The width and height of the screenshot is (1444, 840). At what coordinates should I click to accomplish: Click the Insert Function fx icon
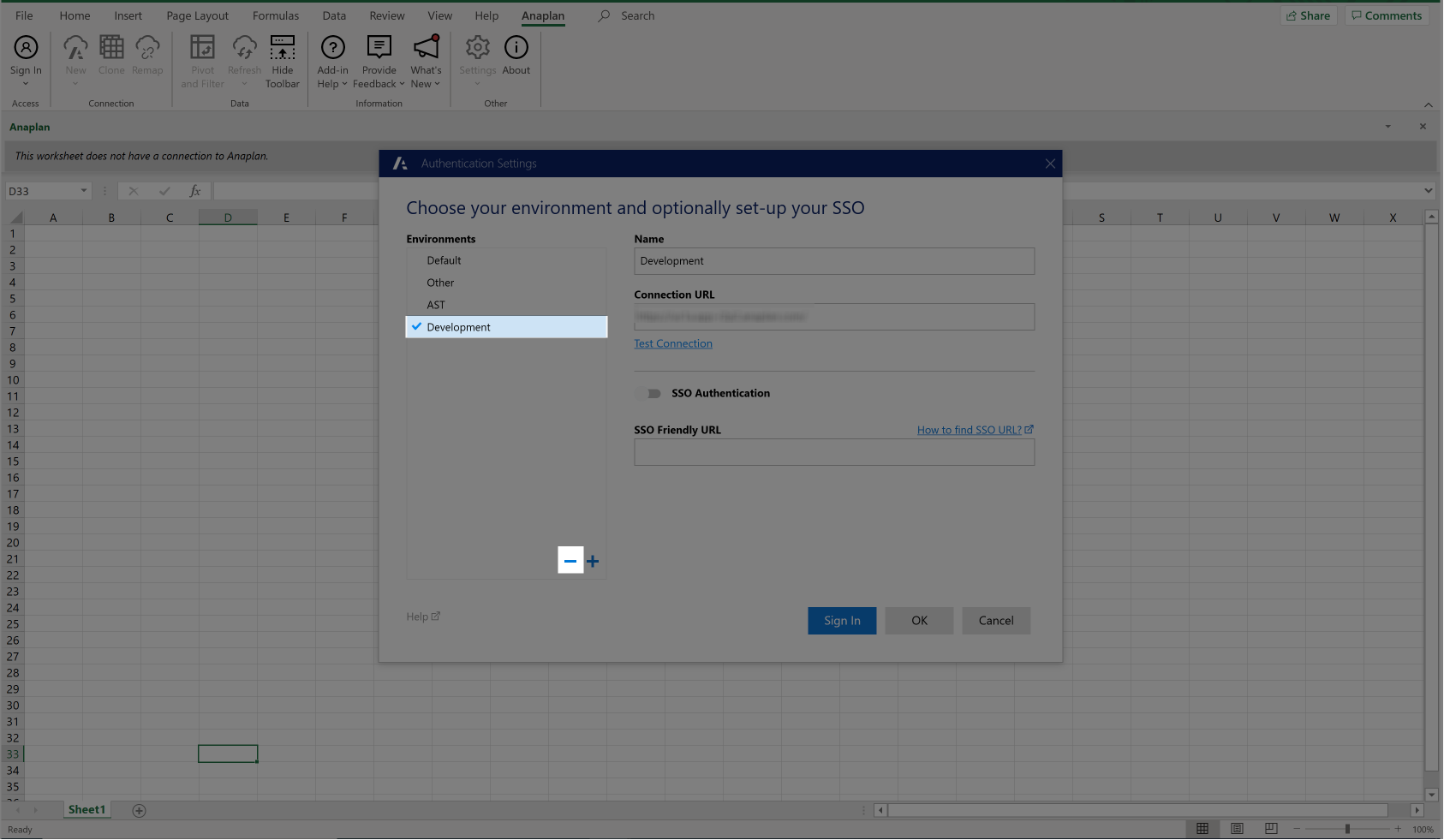(195, 191)
